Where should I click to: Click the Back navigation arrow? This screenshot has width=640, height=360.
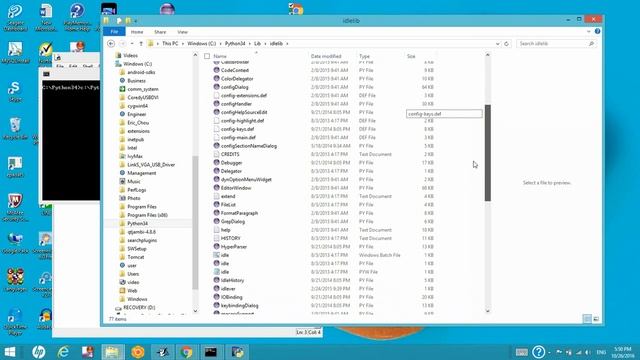(x=111, y=43)
